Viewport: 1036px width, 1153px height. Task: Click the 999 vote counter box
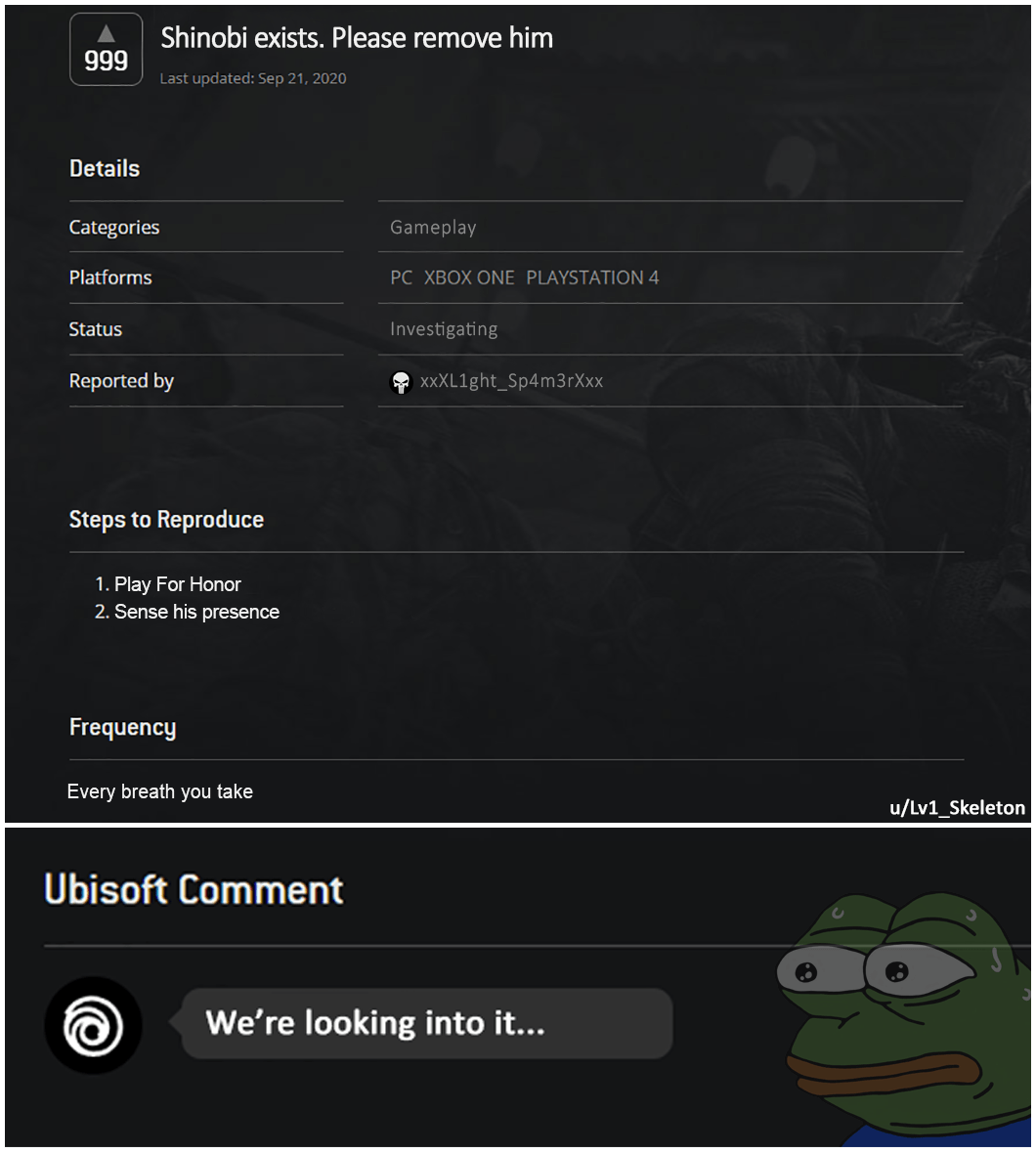[106, 49]
